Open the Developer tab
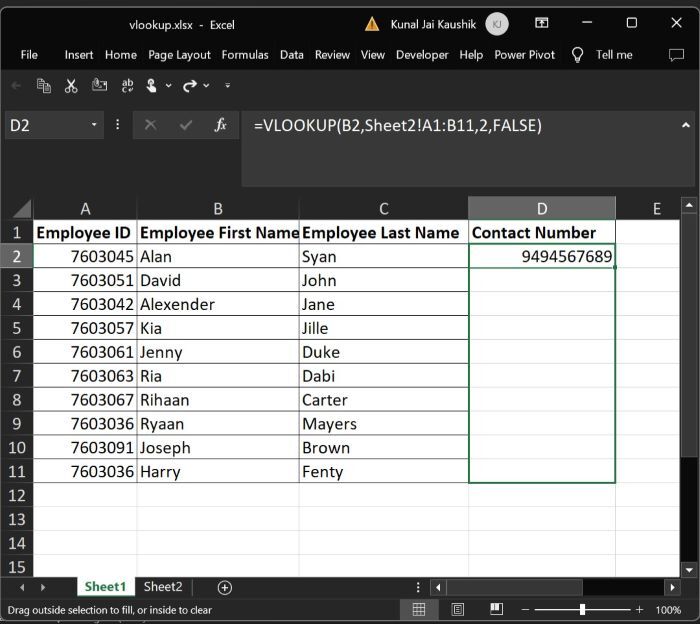Screen dimensions: 700x624 [x=422, y=55]
